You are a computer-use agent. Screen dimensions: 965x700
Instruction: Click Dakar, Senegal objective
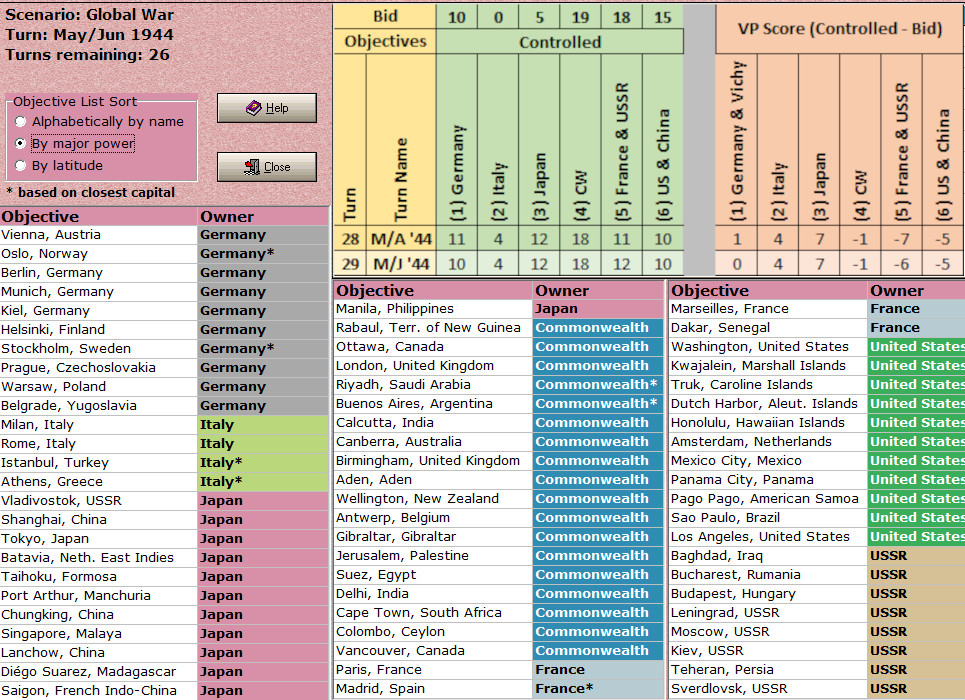767,328
